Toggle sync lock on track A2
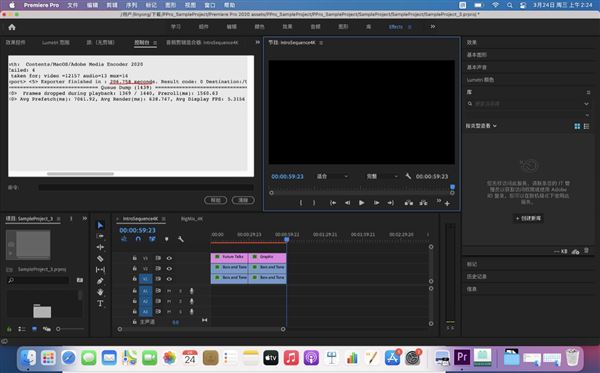The width and height of the screenshot is (600, 373). [x=158, y=301]
